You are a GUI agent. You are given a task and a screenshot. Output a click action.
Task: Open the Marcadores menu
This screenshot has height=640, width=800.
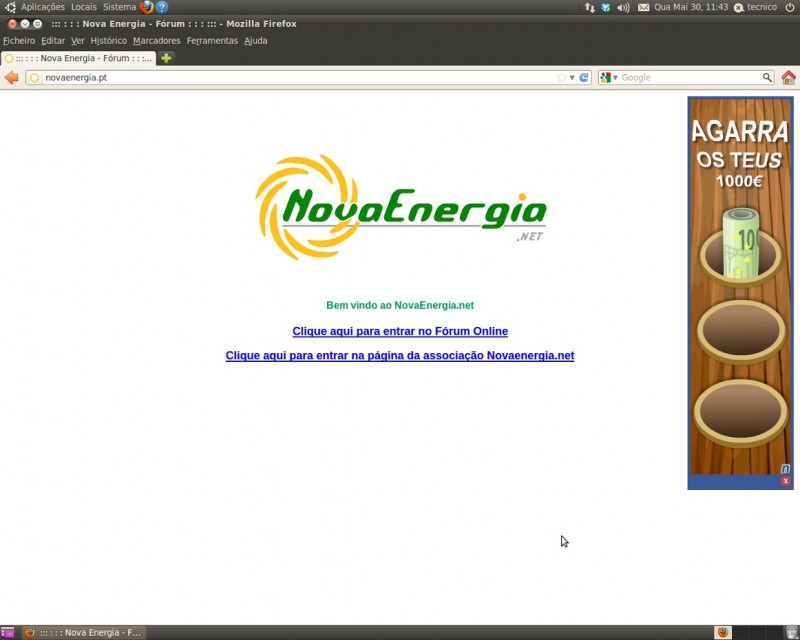157,41
